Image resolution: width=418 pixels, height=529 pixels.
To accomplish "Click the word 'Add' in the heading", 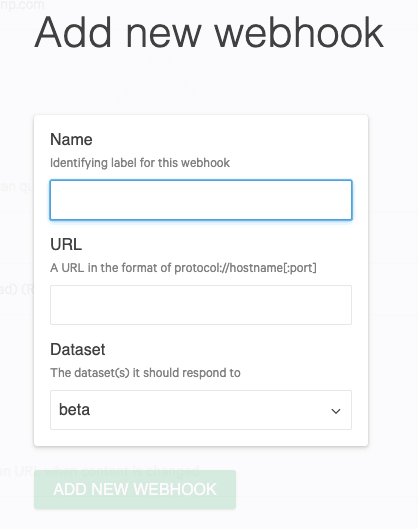I will click(73, 32).
